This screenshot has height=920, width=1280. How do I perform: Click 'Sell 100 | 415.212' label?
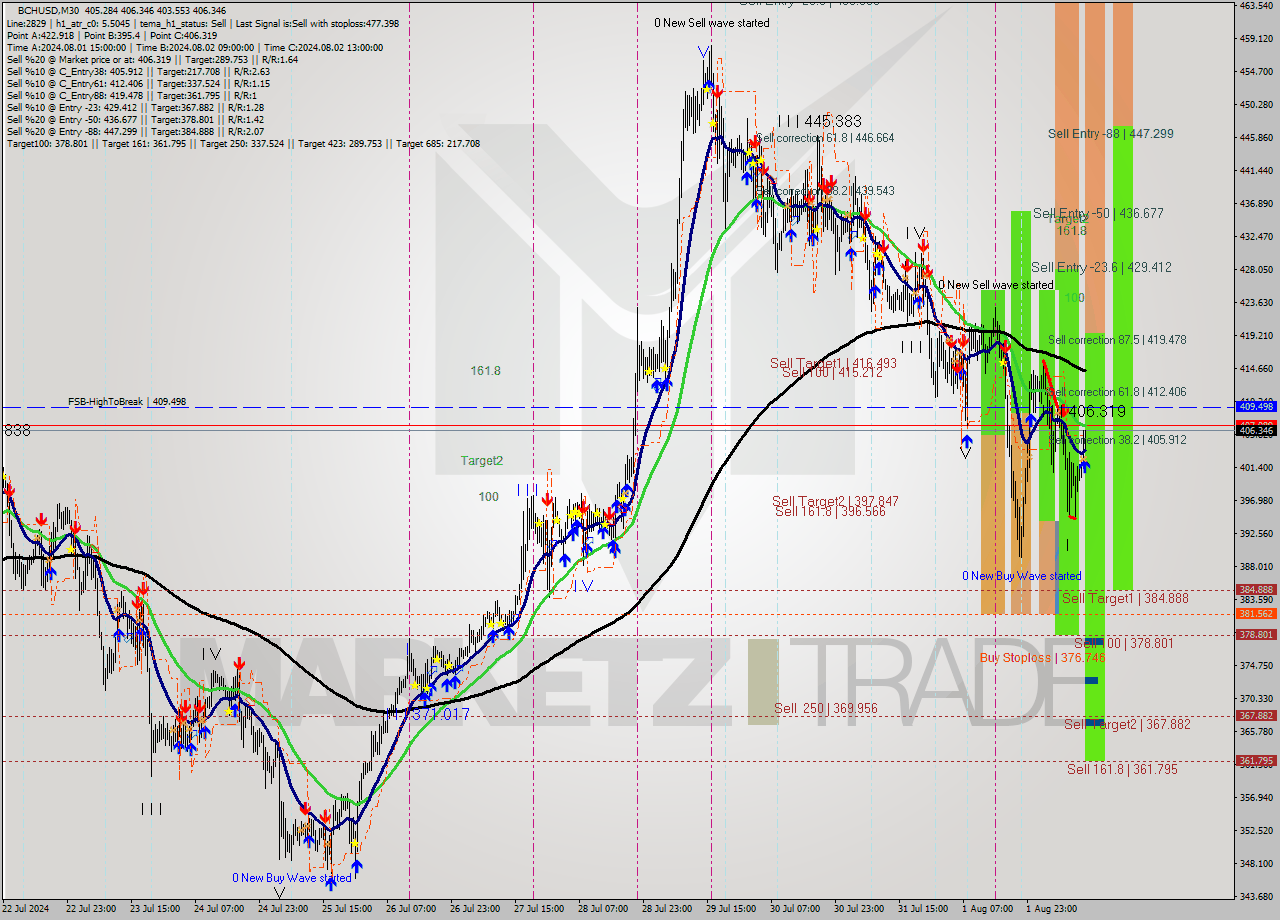tap(832, 373)
